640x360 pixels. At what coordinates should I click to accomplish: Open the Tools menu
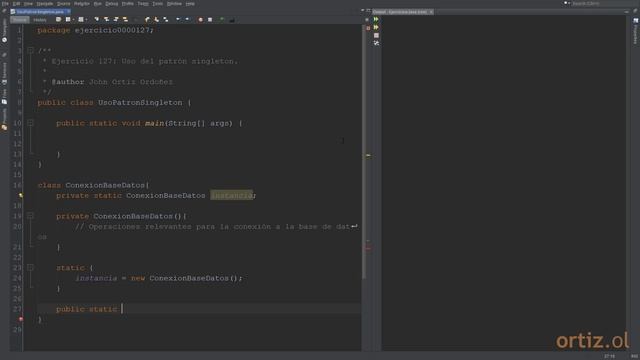[x=158, y=4]
